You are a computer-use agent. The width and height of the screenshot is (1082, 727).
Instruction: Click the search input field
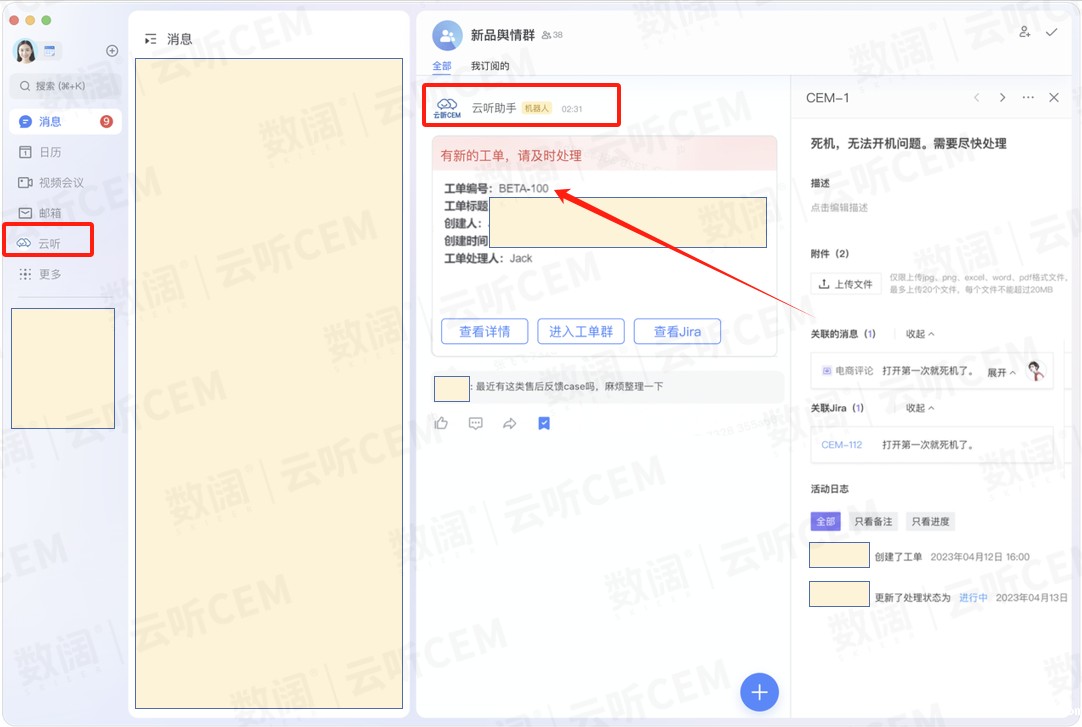65,86
